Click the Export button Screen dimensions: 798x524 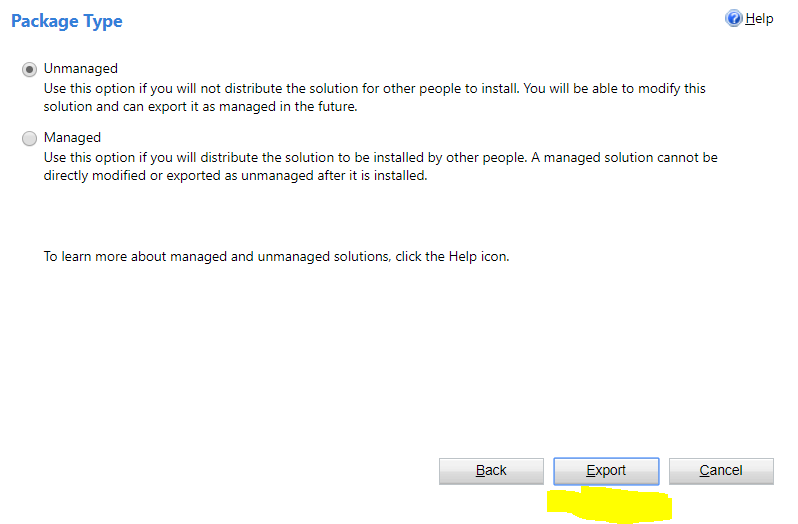[x=606, y=471]
